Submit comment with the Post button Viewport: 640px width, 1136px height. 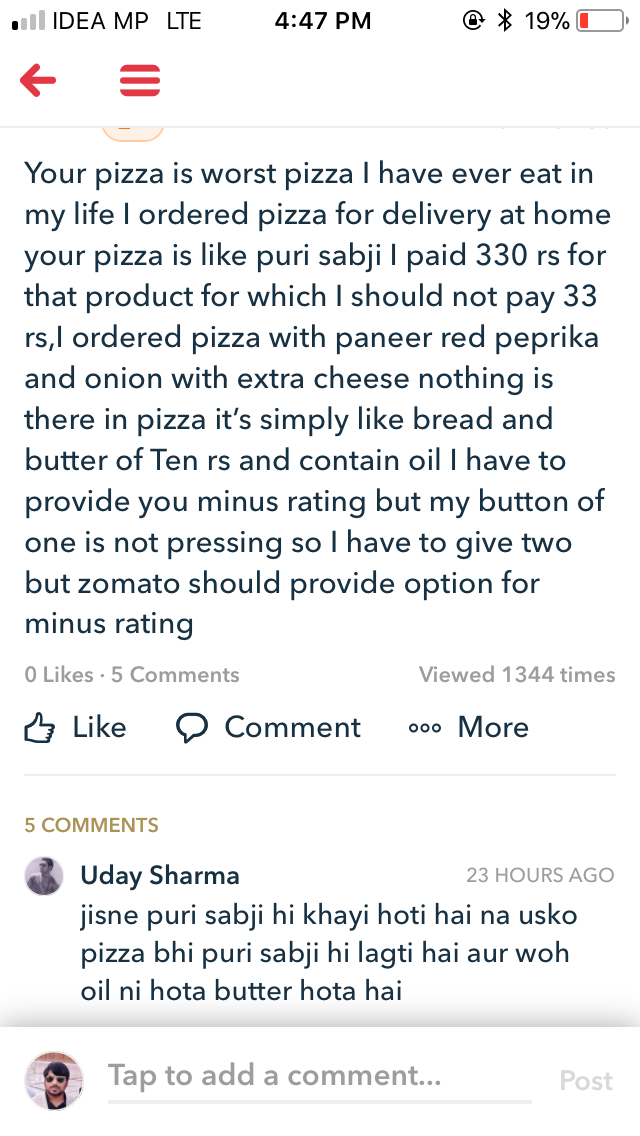(585, 1080)
